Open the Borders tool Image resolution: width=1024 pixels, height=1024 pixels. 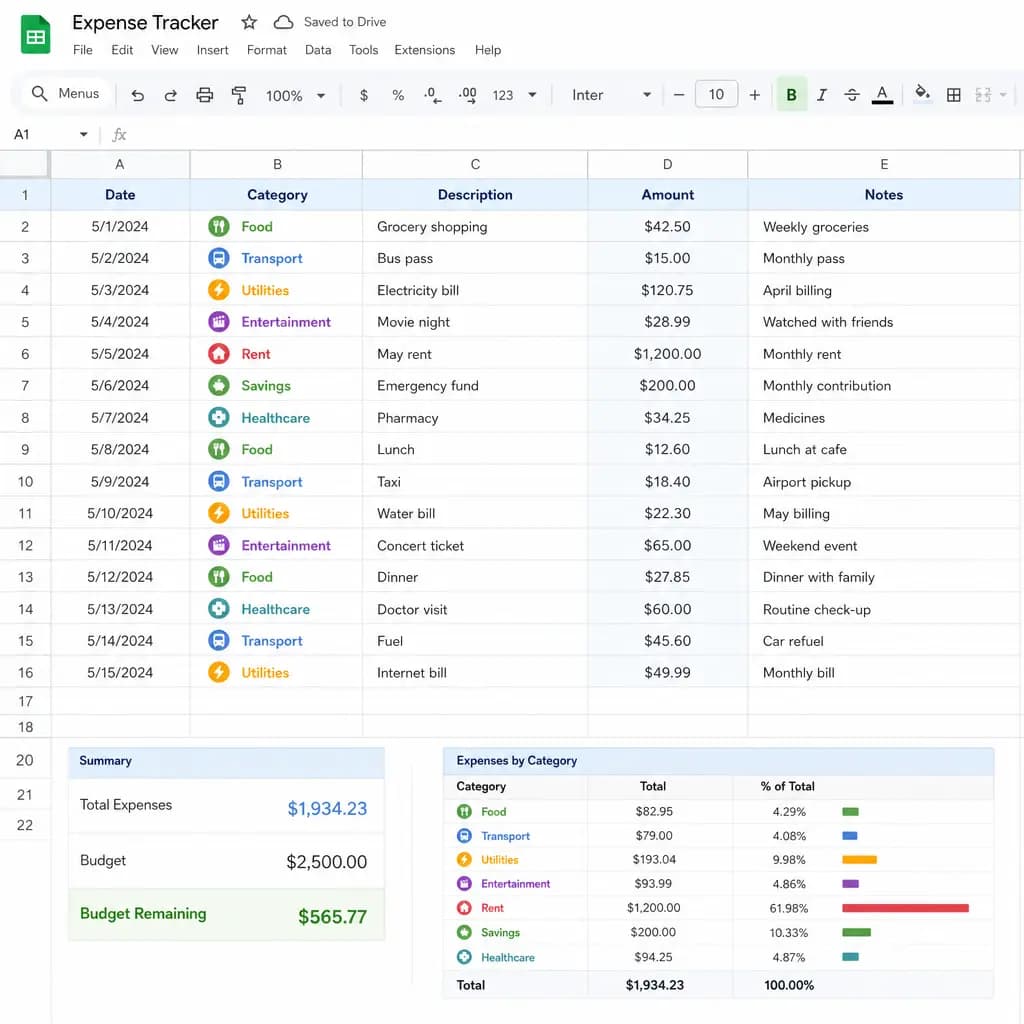pyautogui.click(x=953, y=95)
